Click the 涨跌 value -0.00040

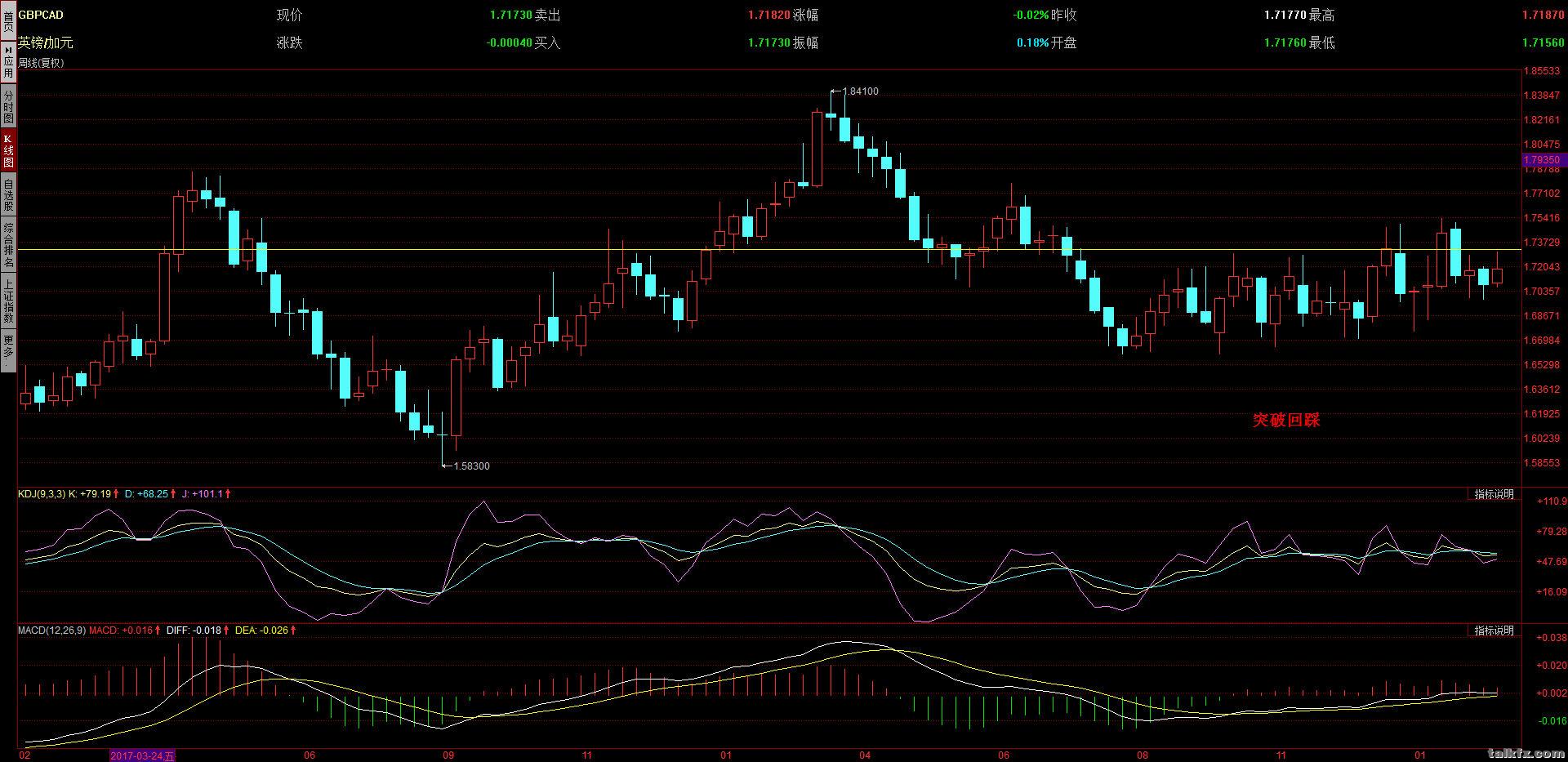[x=510, y=42]
